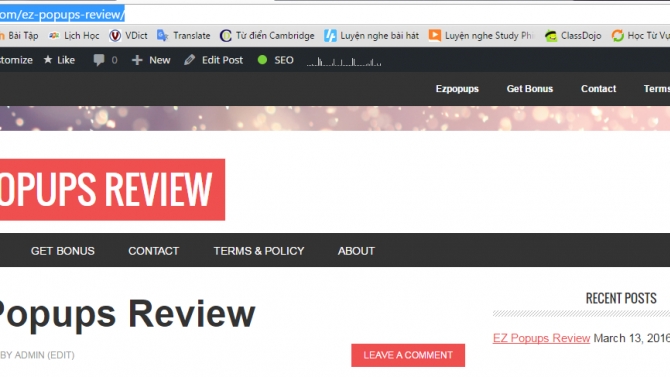
Task: Click the Edit Post label
Action: pos(222,60)
